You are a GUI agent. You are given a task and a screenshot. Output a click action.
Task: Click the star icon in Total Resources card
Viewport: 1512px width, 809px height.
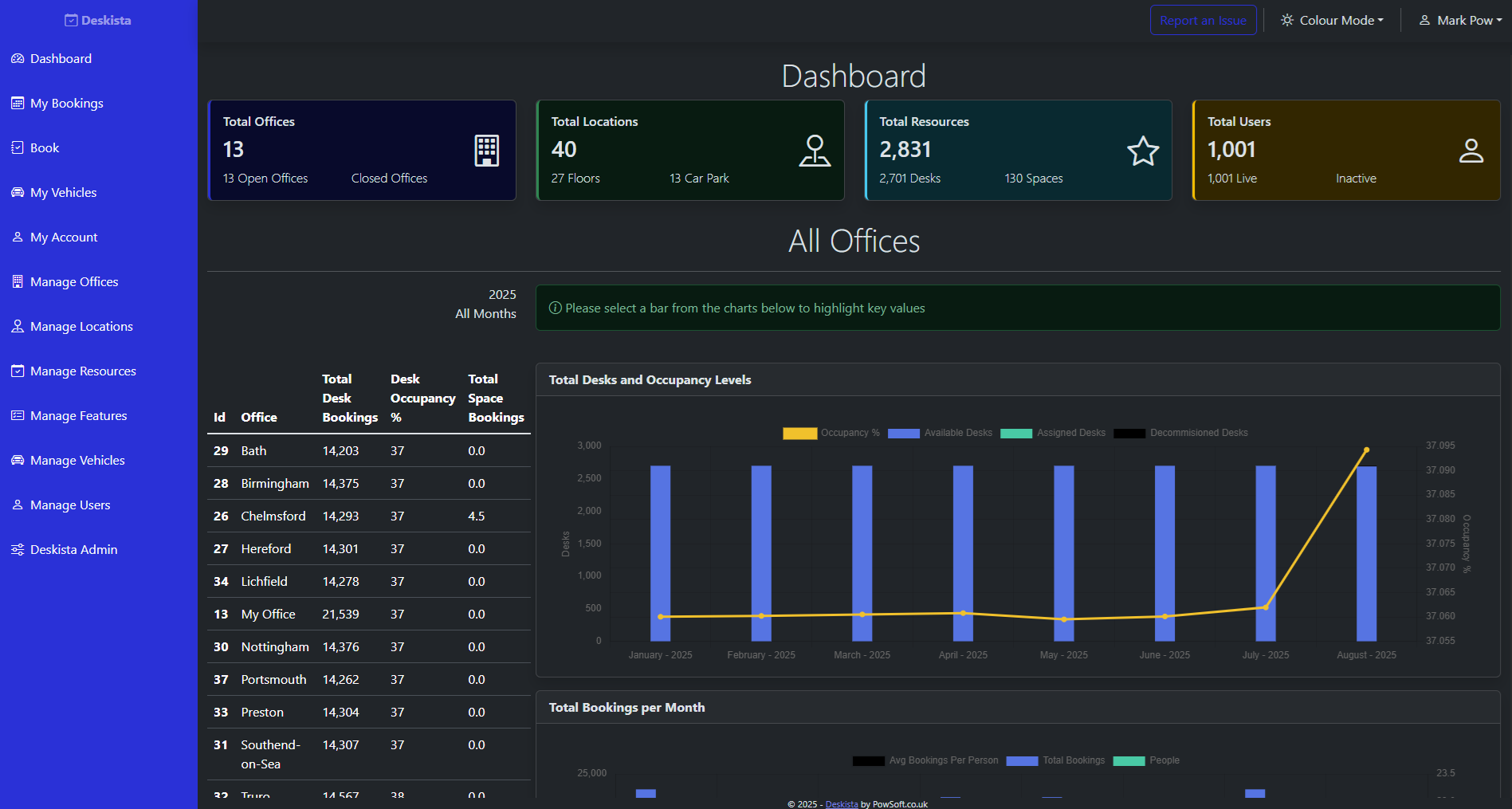[1142, 151]
